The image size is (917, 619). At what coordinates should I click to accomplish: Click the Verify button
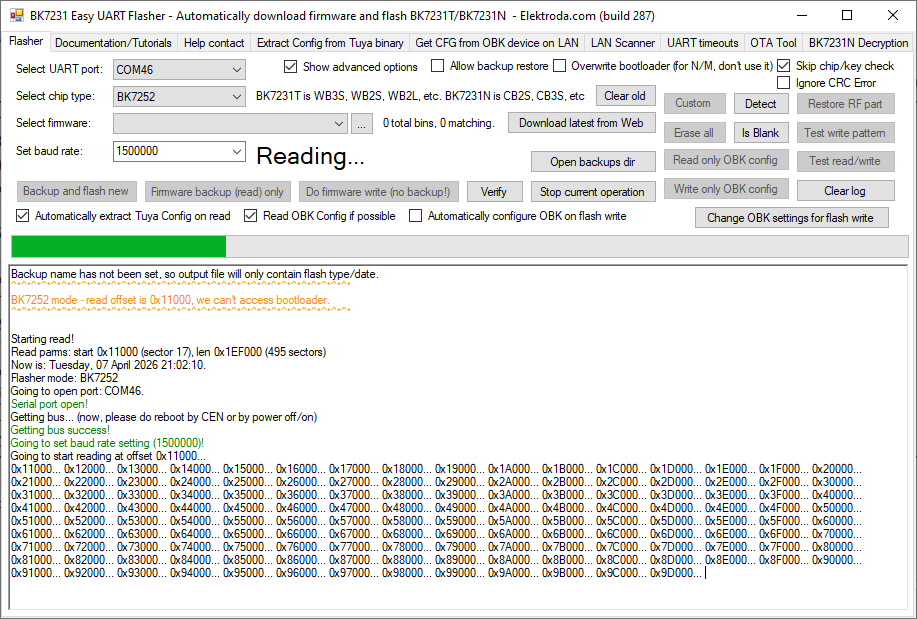click(x=494, y=192)
